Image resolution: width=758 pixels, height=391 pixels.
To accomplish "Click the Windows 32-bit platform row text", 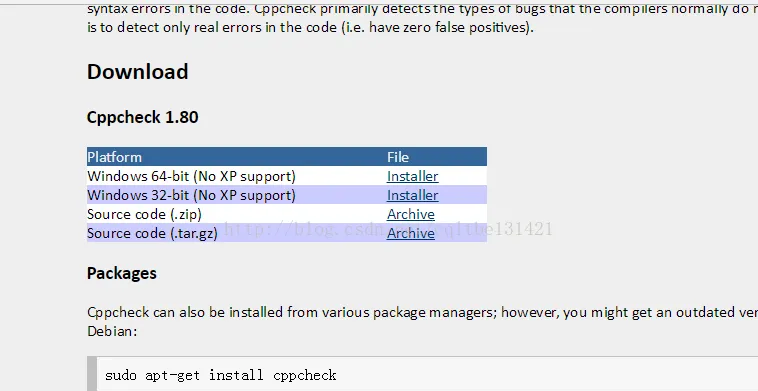I will click(x=191, y=195).
